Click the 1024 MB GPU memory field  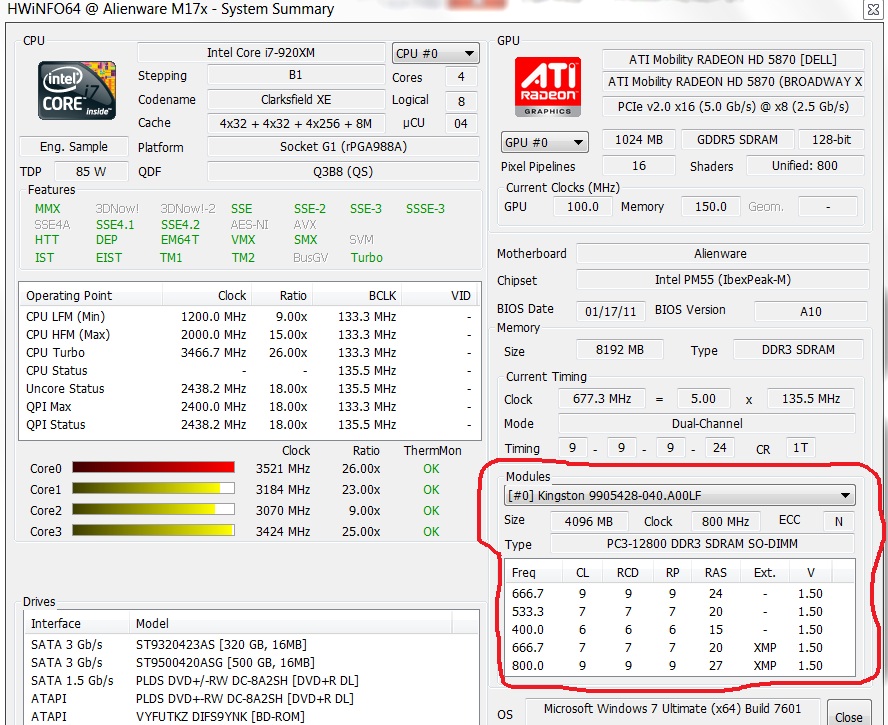coord(639,140)
